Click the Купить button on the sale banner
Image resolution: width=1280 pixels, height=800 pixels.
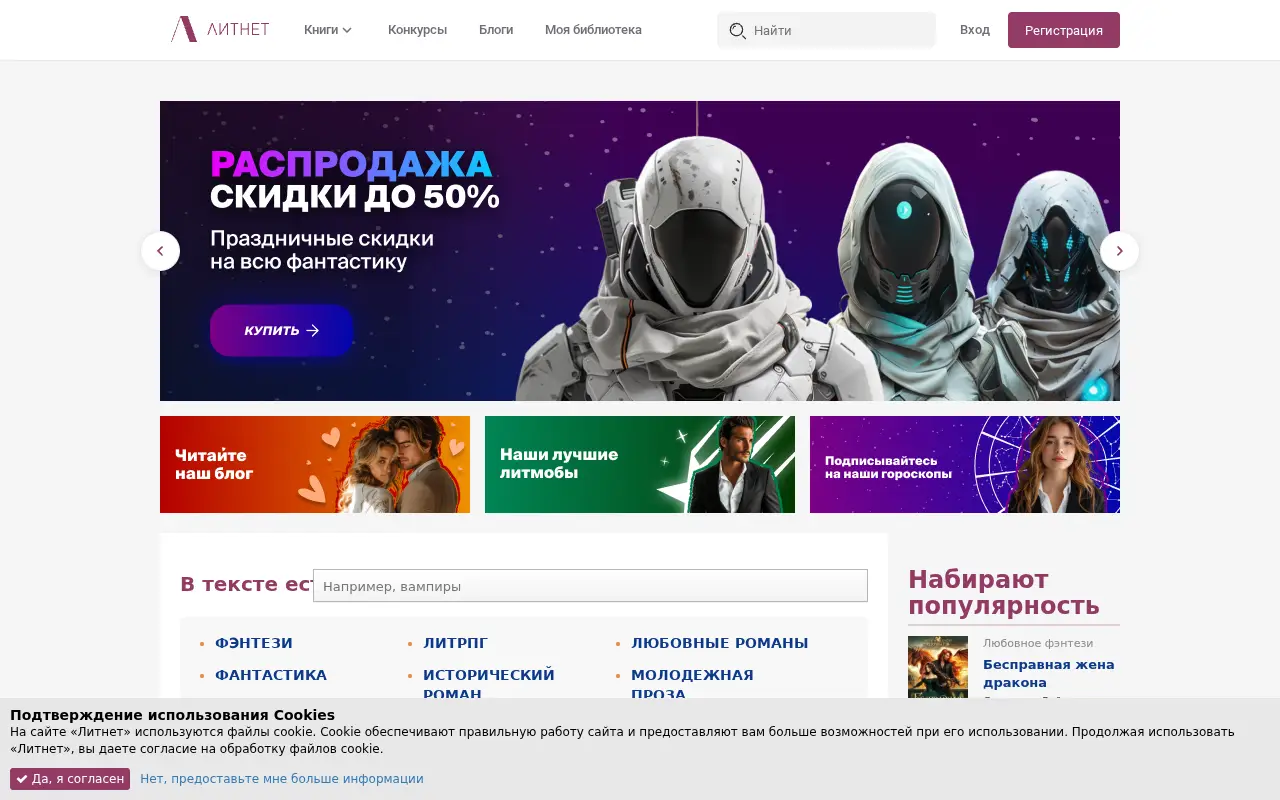[x=281, y=330]
